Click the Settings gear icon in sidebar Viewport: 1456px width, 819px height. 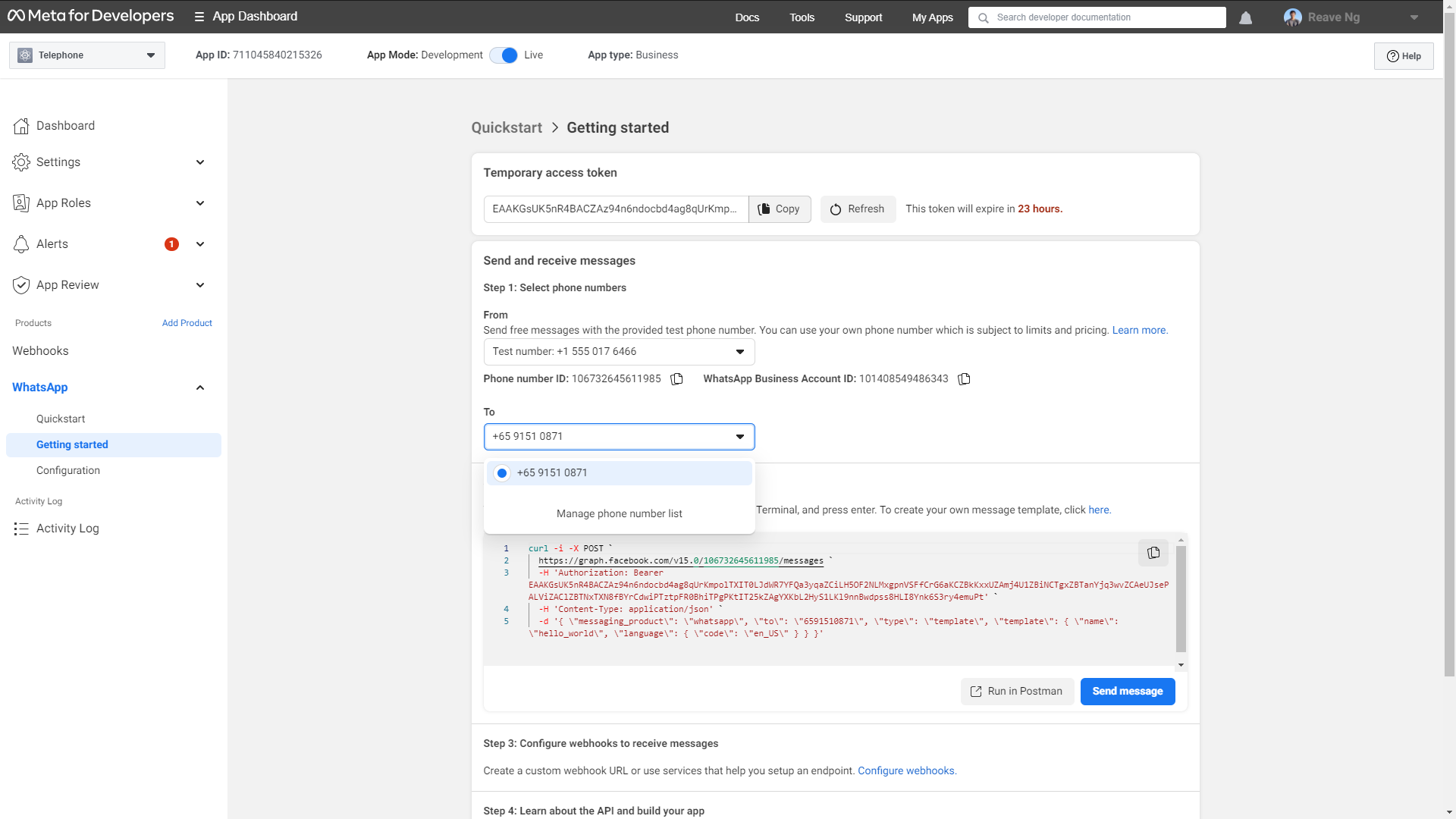21,162
